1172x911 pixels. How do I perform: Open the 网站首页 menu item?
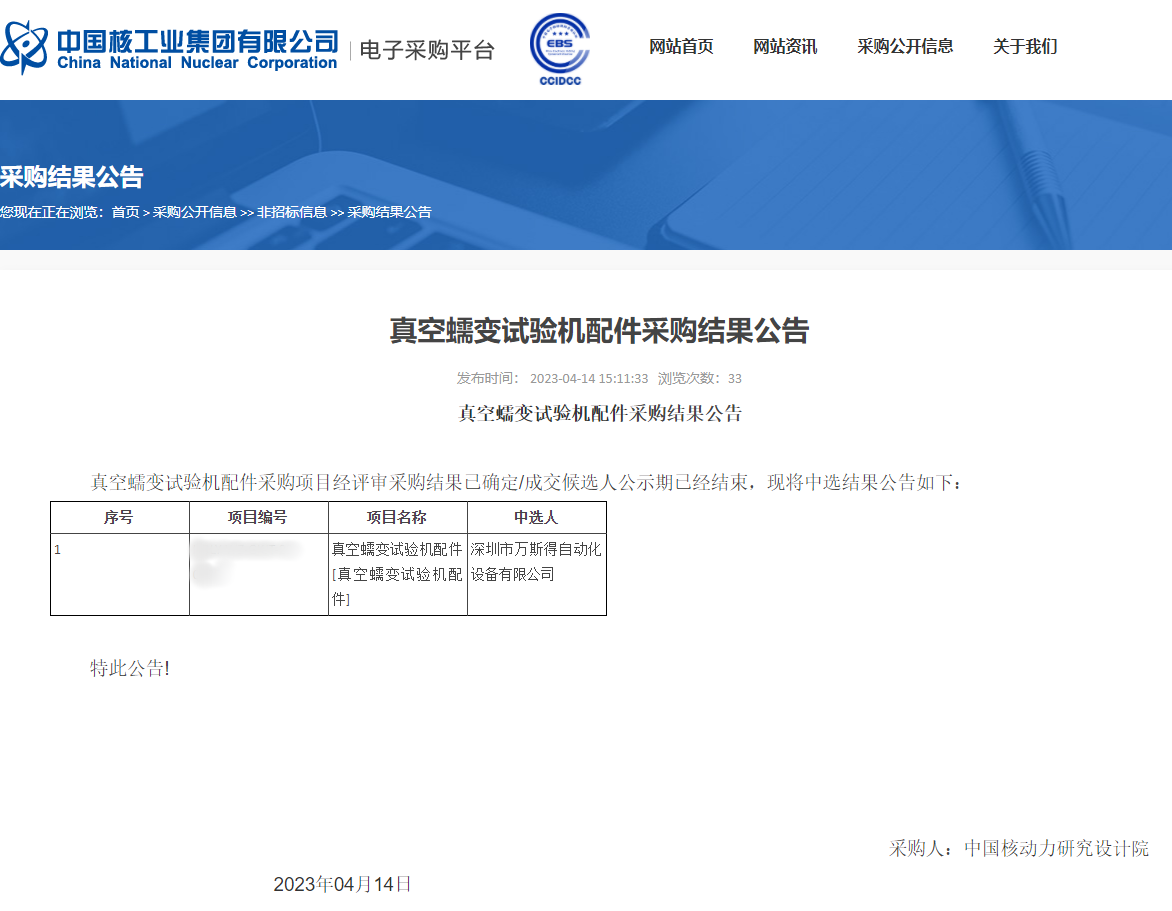(681, 46)
